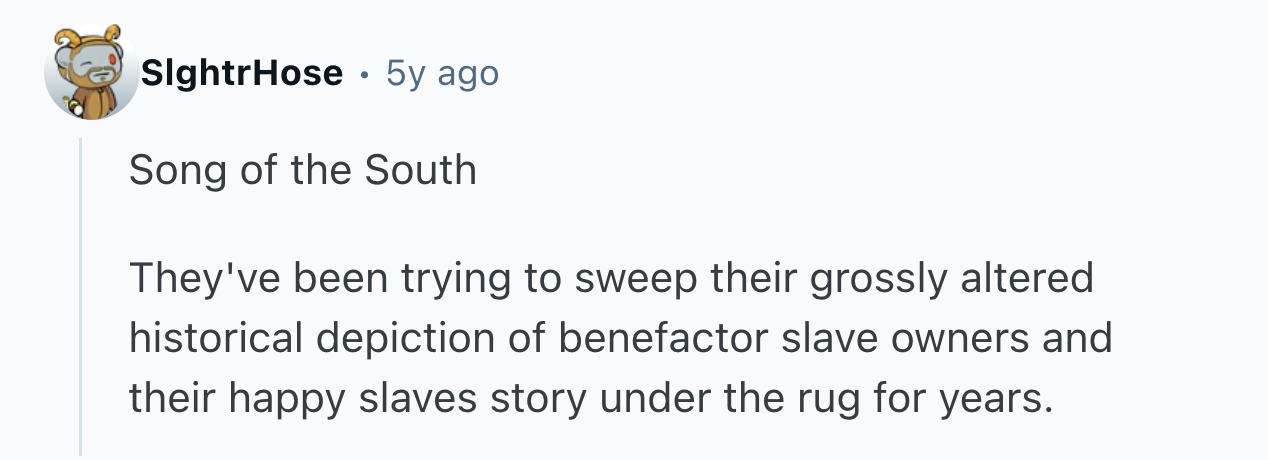Open SlghtrHose's avatar profile picture

[91, 73]
